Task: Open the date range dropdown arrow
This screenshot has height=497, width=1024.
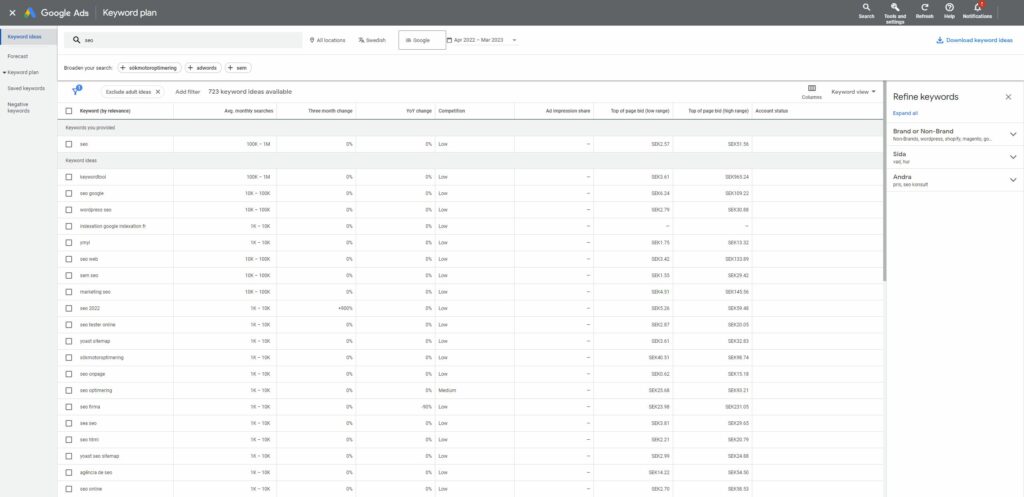Action: [x=515, y=40]
